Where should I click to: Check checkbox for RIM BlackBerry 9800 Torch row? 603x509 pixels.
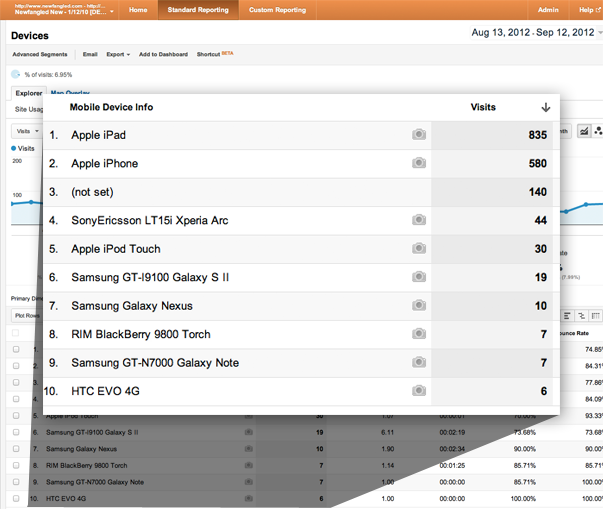(x=16, y=465)
